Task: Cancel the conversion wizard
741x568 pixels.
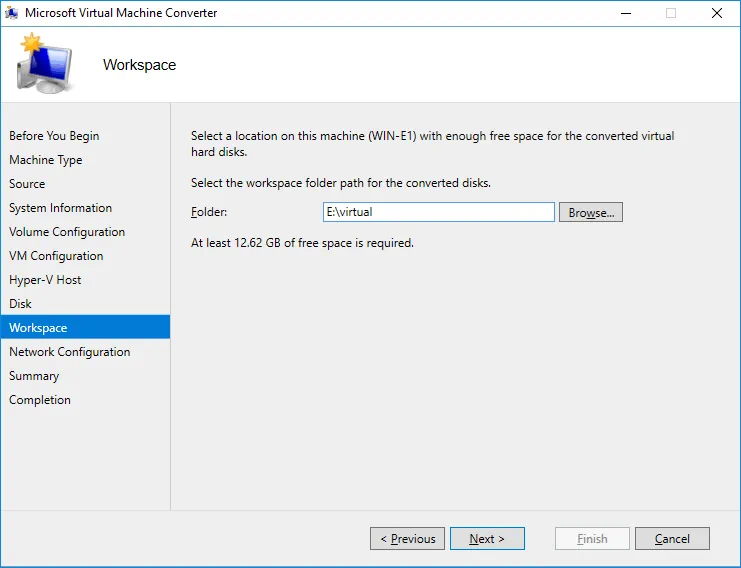Action: point(672,539)
